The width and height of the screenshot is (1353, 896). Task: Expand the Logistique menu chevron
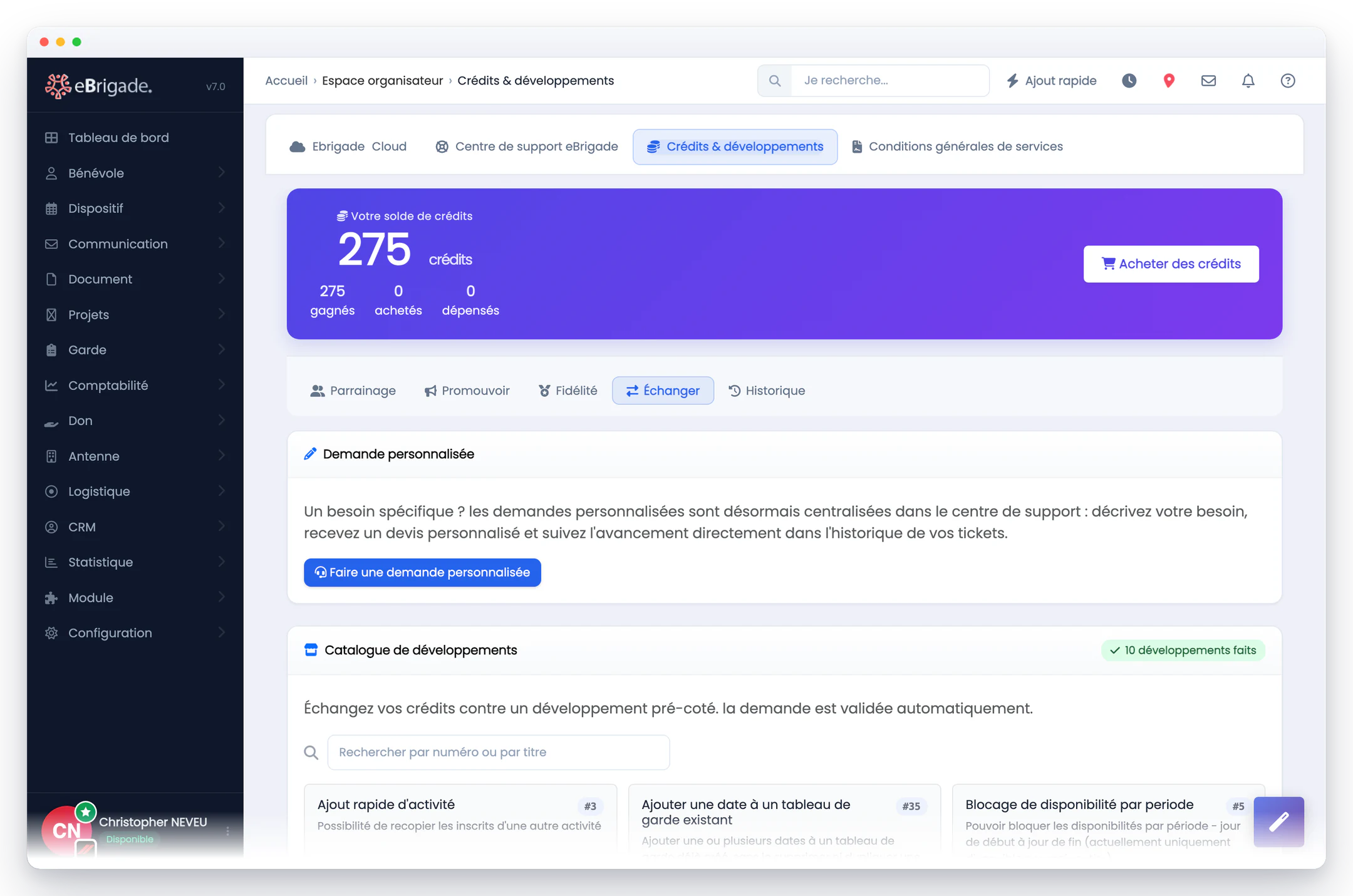pyautogui.click(x=222, y=491)
